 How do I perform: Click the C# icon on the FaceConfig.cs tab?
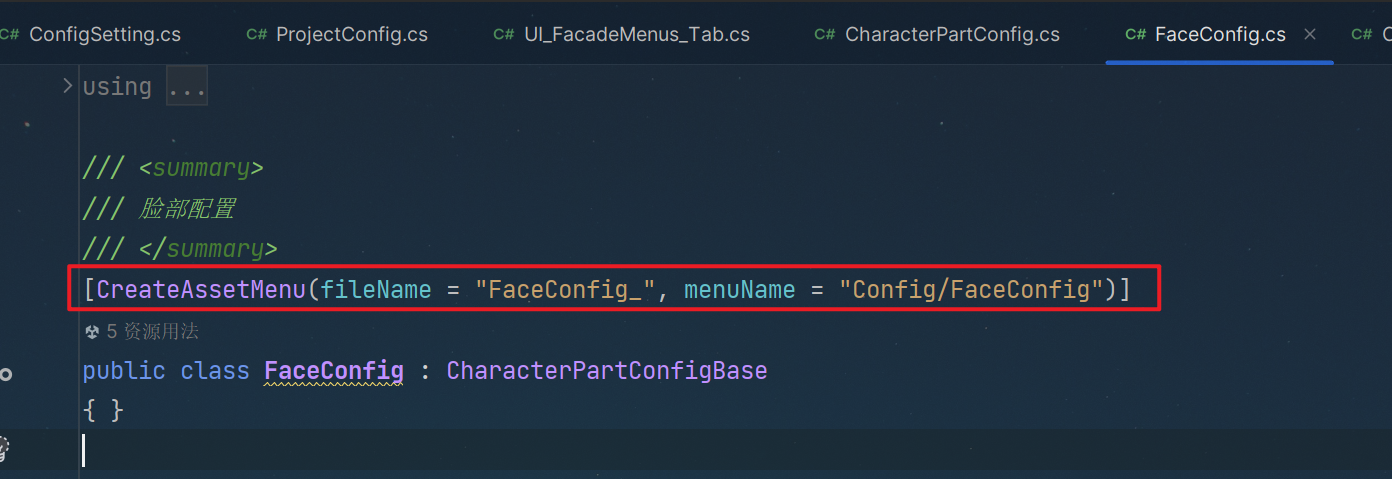[x=1135, y=34]
